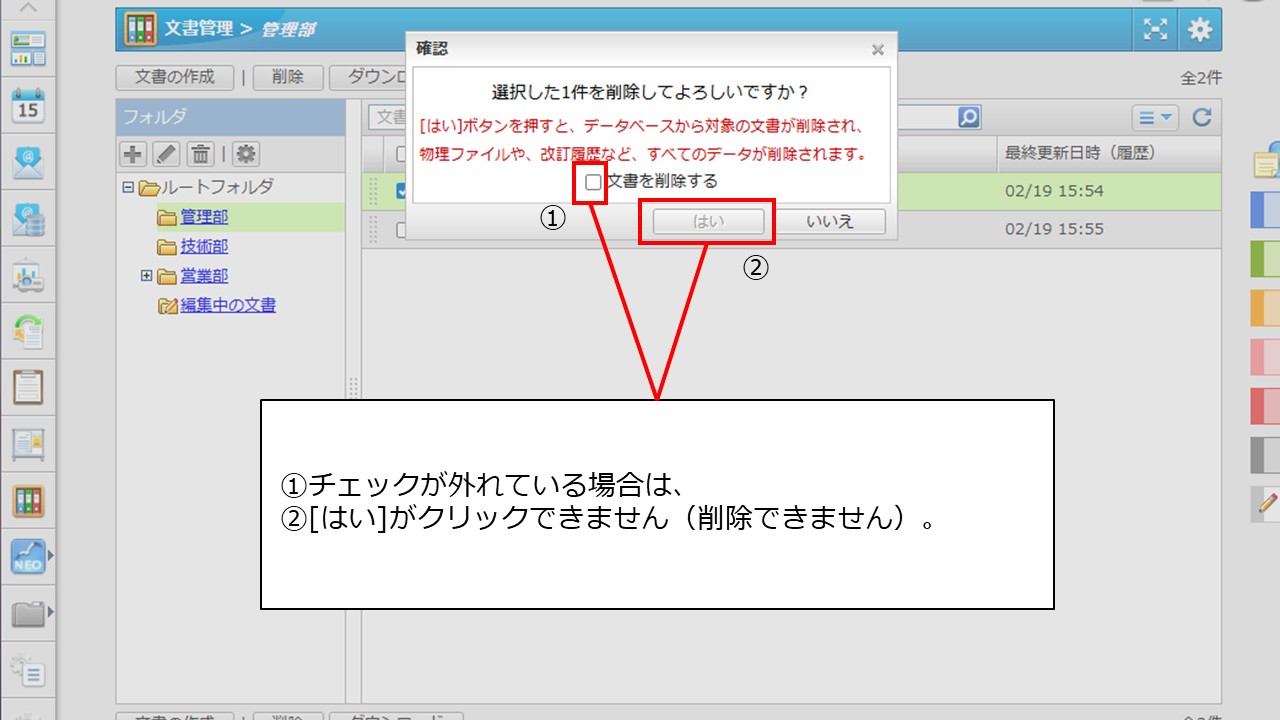This screenshot has width=1280, height=720.
Task: Select the red color tab on right
Action: click(1265, 406)
